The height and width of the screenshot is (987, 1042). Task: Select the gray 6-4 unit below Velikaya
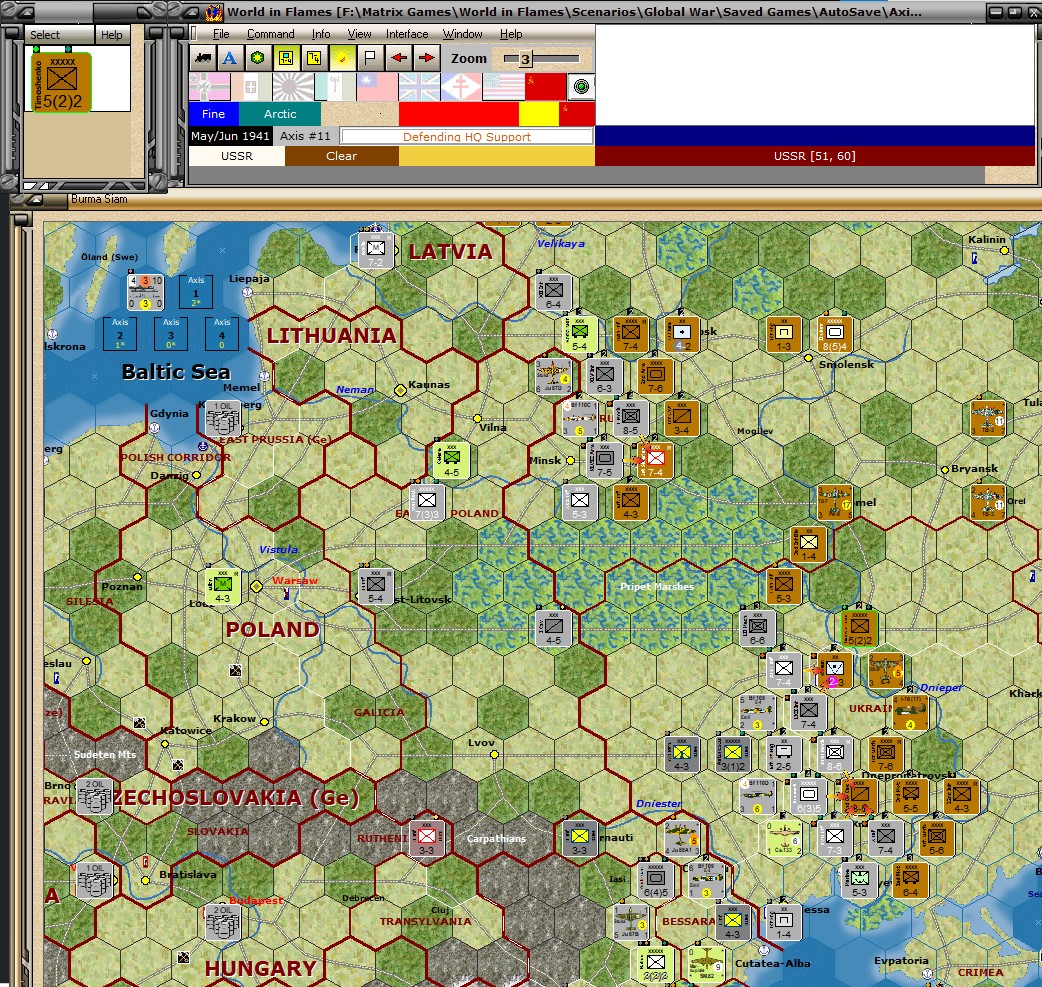point(554,292)
